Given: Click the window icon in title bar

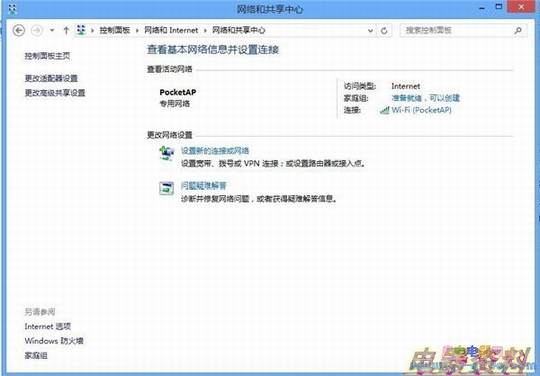Looking at the screenshot, I should coord(12,9).
